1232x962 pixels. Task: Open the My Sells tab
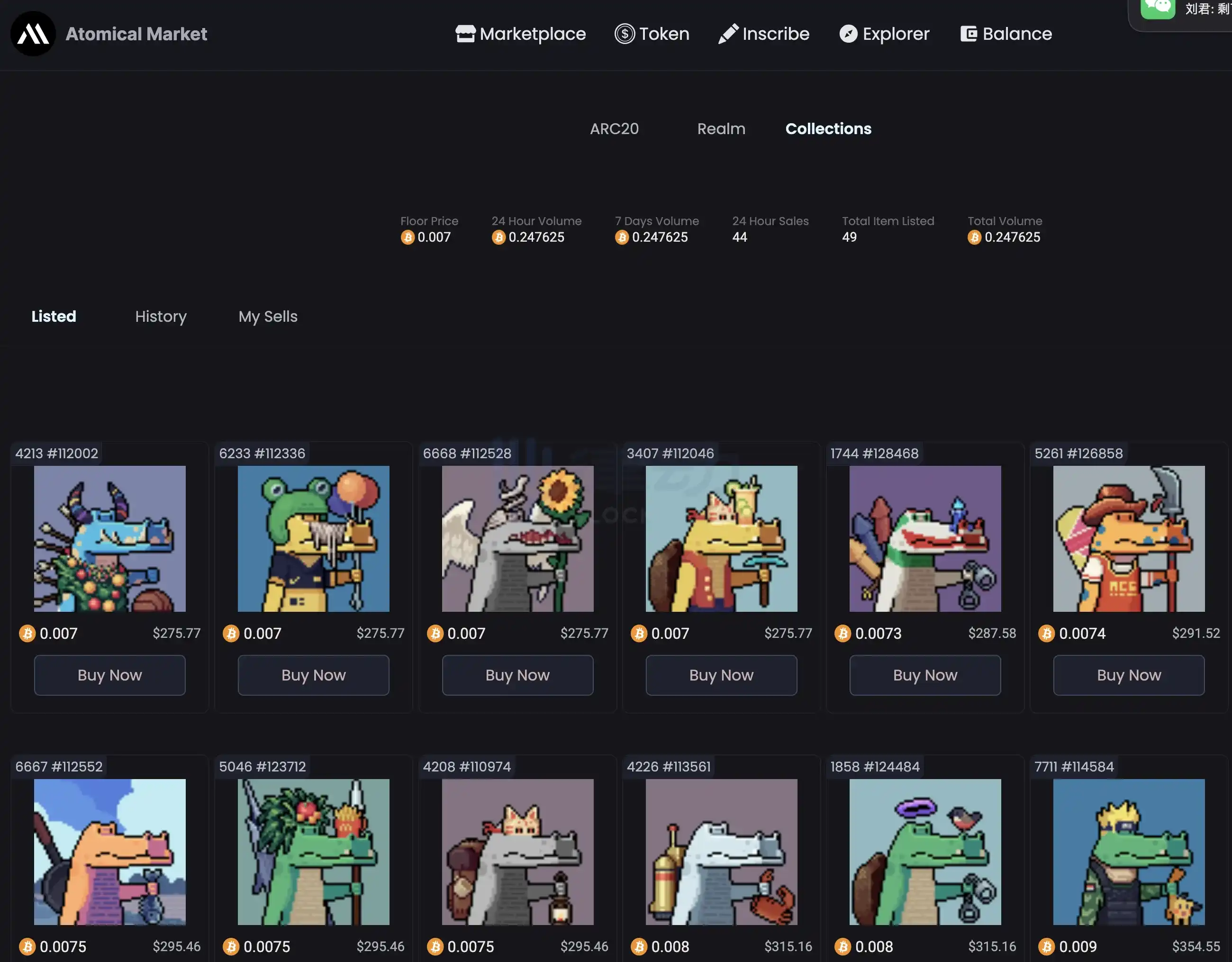[x=267, y=317]
